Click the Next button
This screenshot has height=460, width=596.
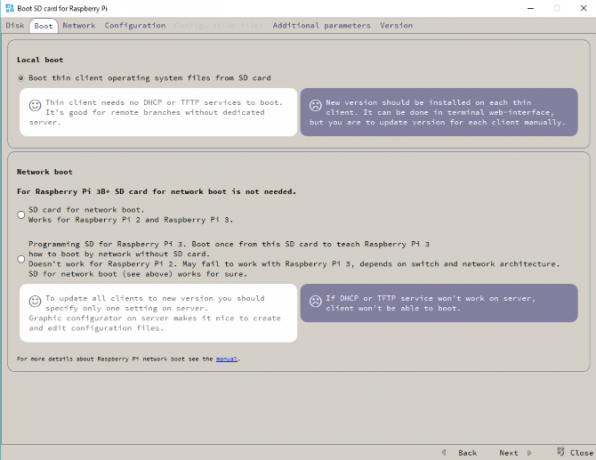coord(508,453)
